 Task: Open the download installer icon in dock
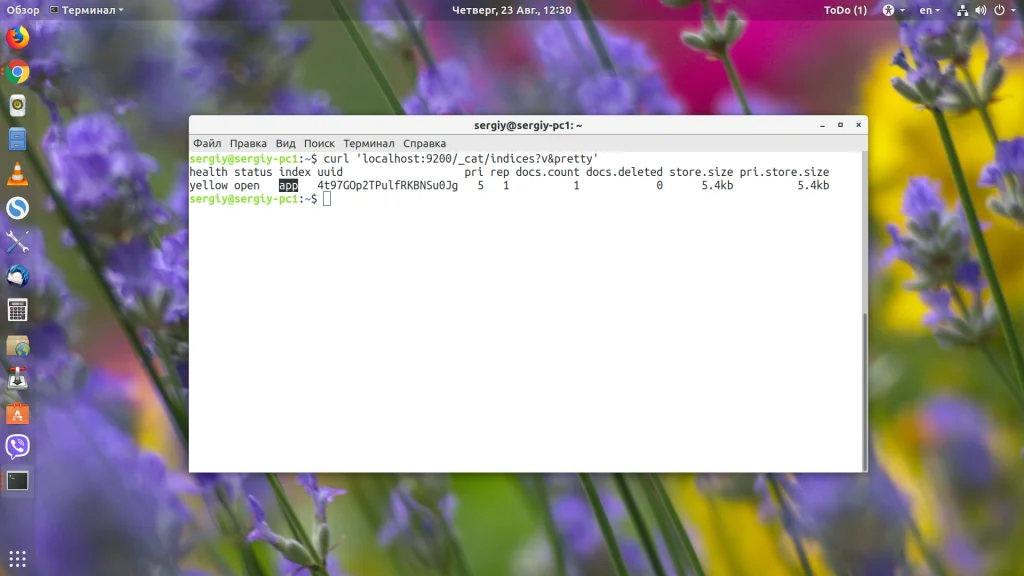[18, 379]
